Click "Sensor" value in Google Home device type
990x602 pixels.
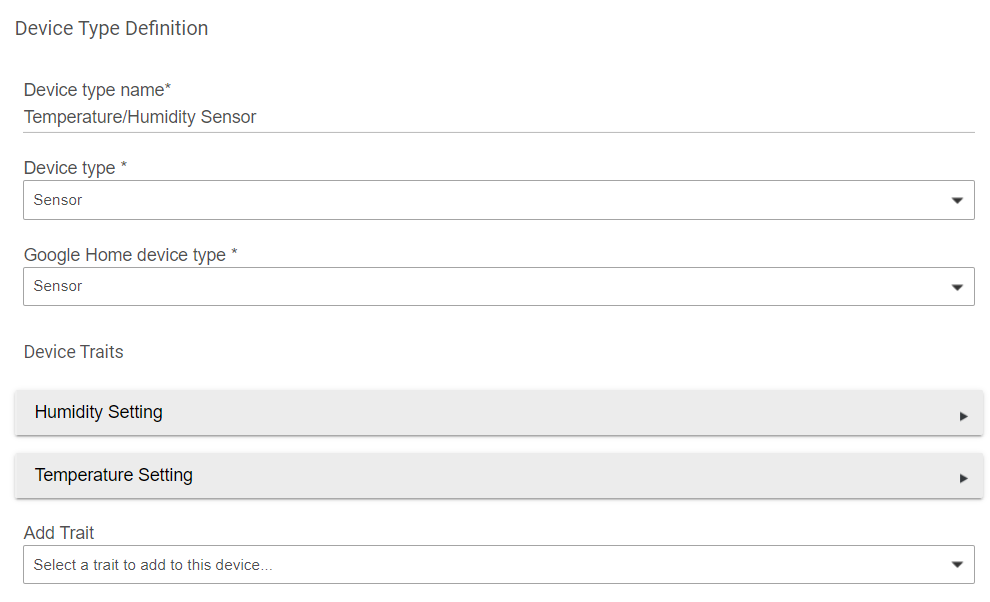[58, 286]
